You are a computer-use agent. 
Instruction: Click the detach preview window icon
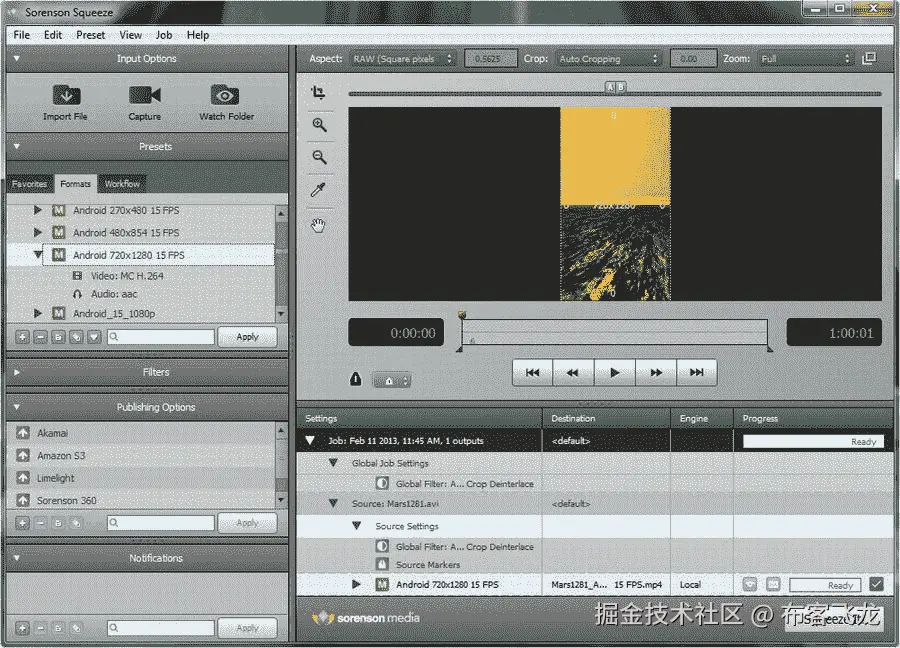869,59
